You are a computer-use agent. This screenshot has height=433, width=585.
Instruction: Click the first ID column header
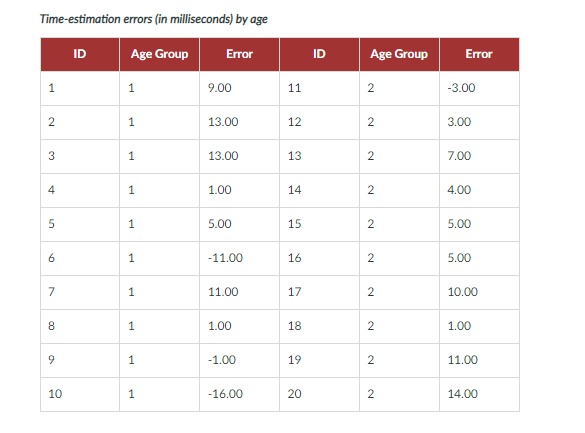[80, 54]
